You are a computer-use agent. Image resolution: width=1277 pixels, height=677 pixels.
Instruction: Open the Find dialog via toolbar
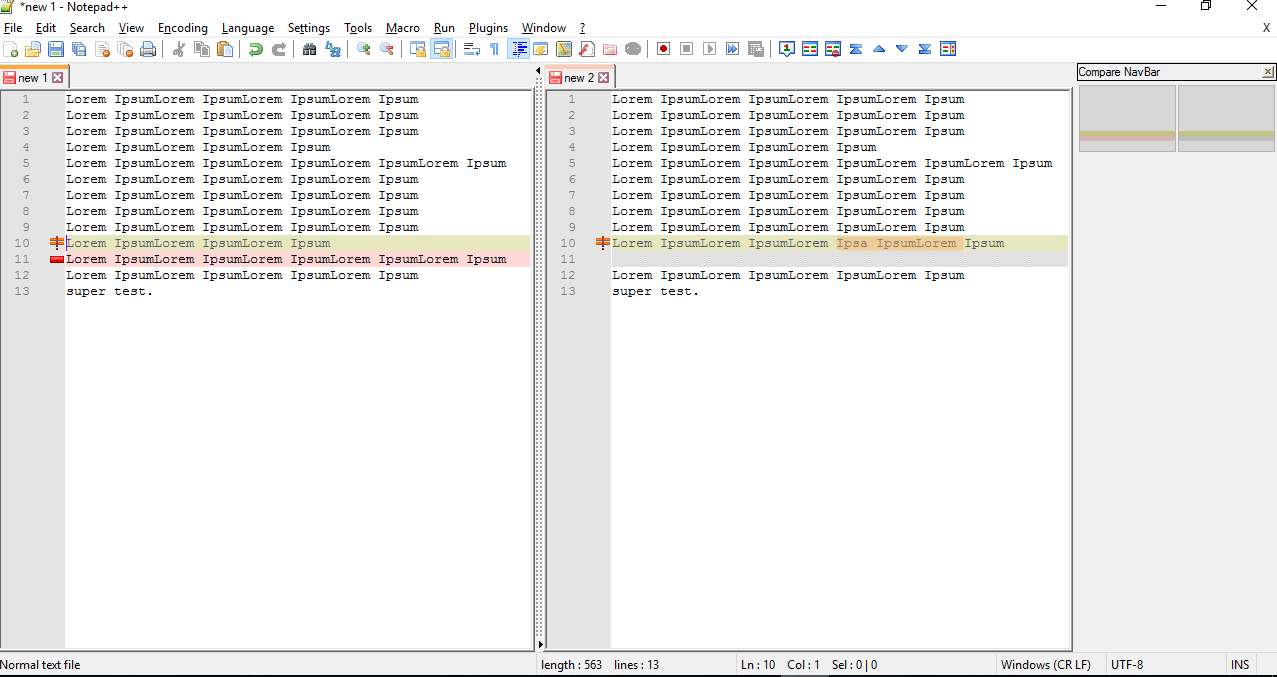(x=309, y=48)
